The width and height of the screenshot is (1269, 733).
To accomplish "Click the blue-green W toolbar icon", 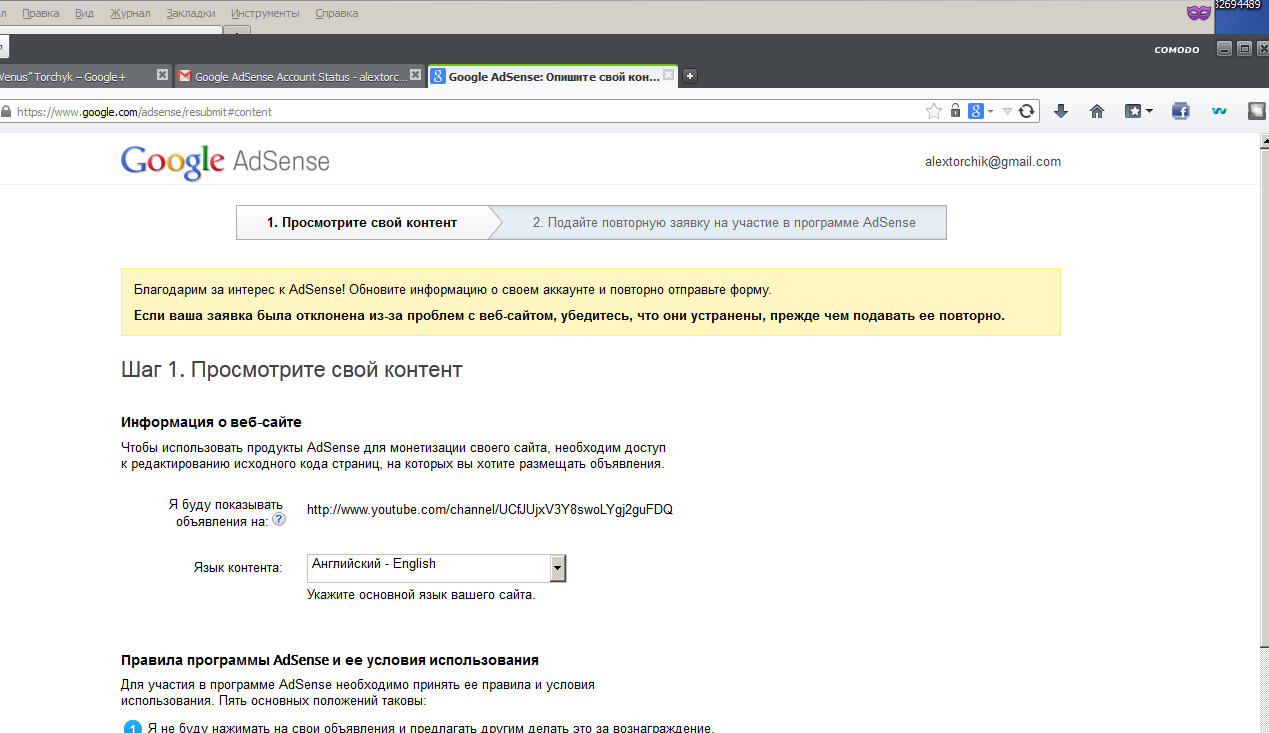I will 1219,111.
